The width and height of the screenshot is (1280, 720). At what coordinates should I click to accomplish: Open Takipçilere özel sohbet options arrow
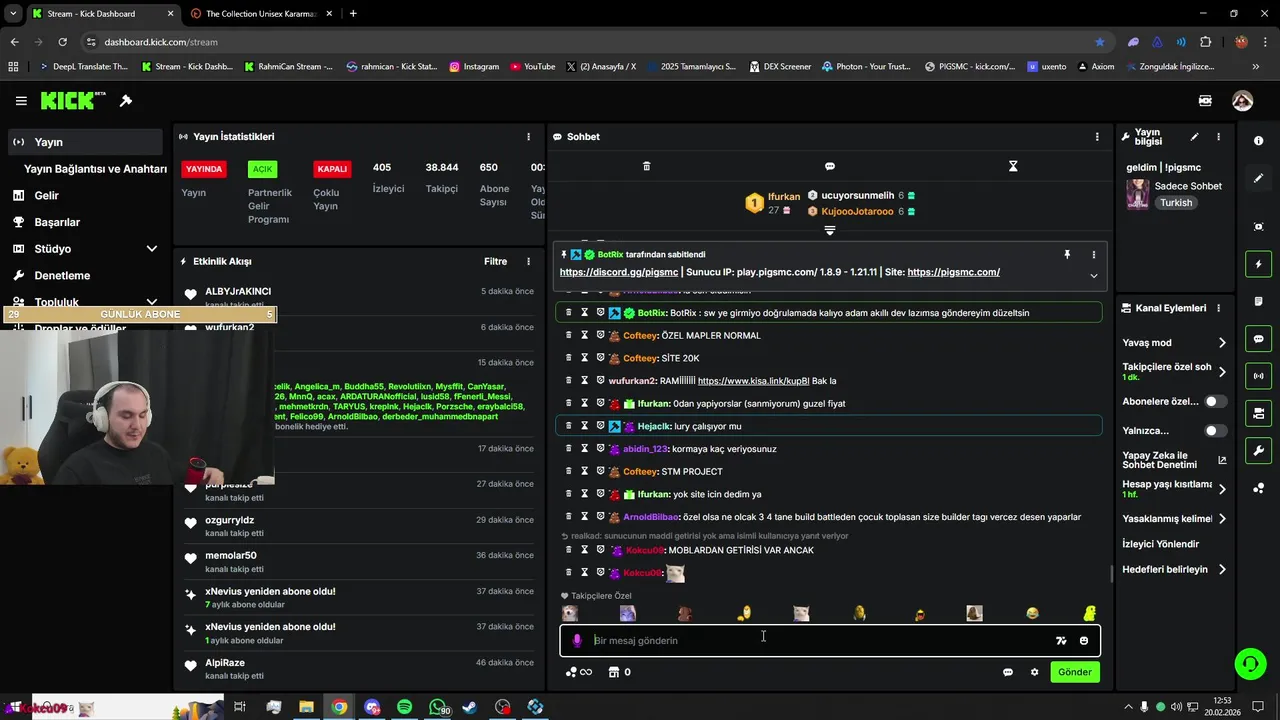tap(1222, 372)
